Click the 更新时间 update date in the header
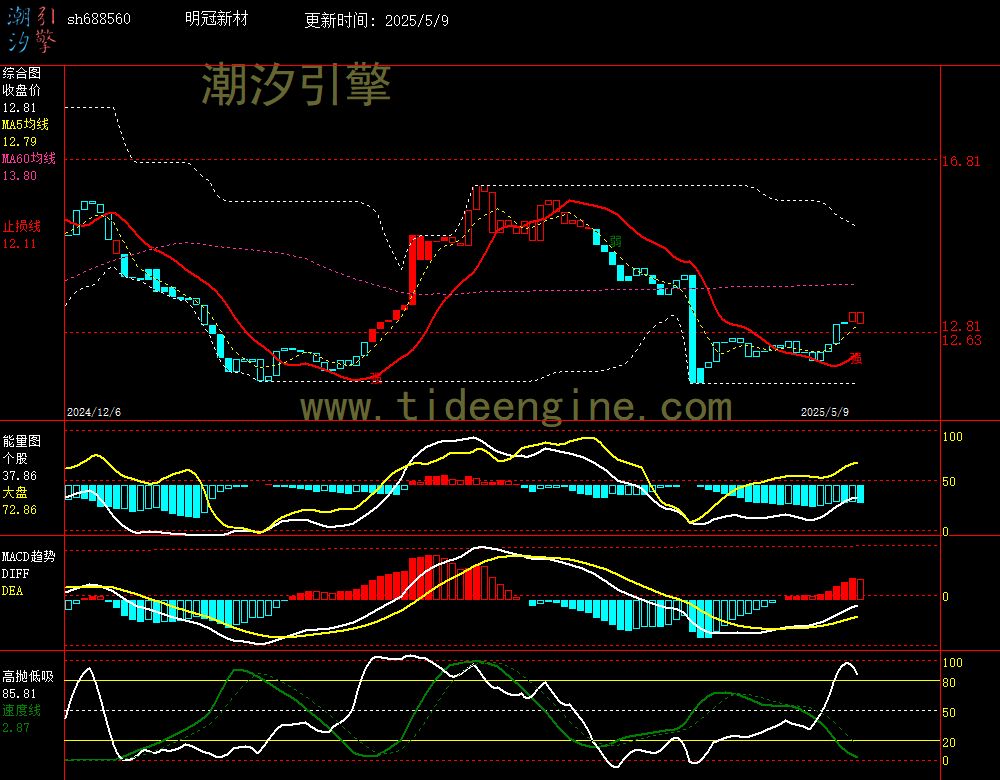1000x780 pixels. pyautogui.click(x=376, y=20)
